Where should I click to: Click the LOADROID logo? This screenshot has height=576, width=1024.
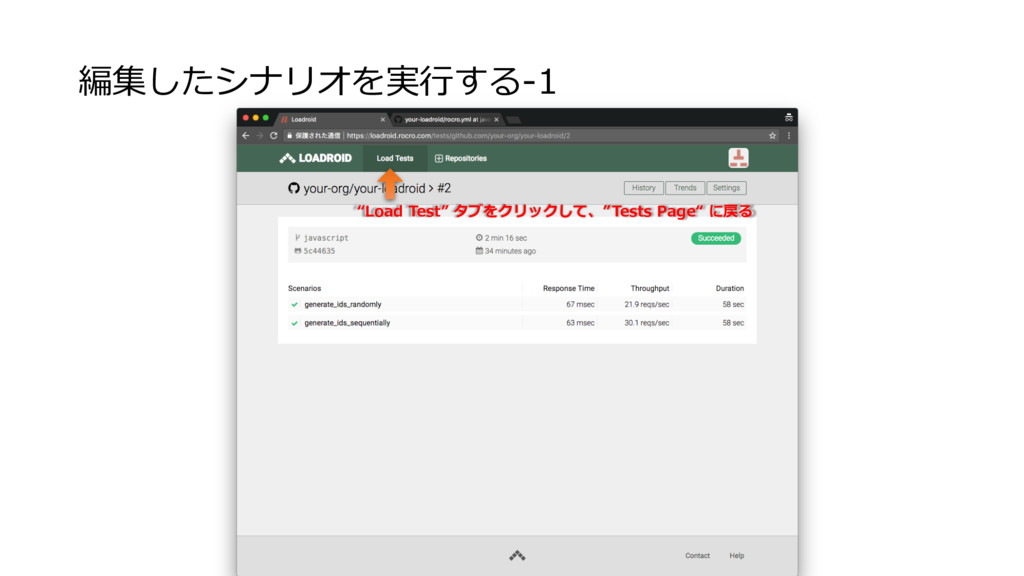pos(315,158)
